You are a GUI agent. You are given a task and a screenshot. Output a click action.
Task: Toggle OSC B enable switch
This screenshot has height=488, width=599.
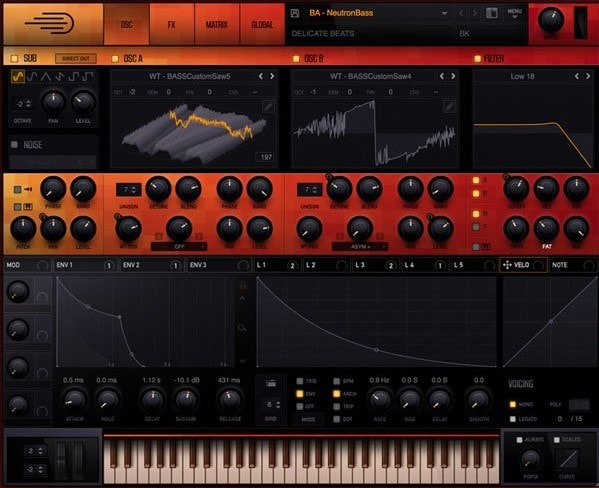point(296,58)
